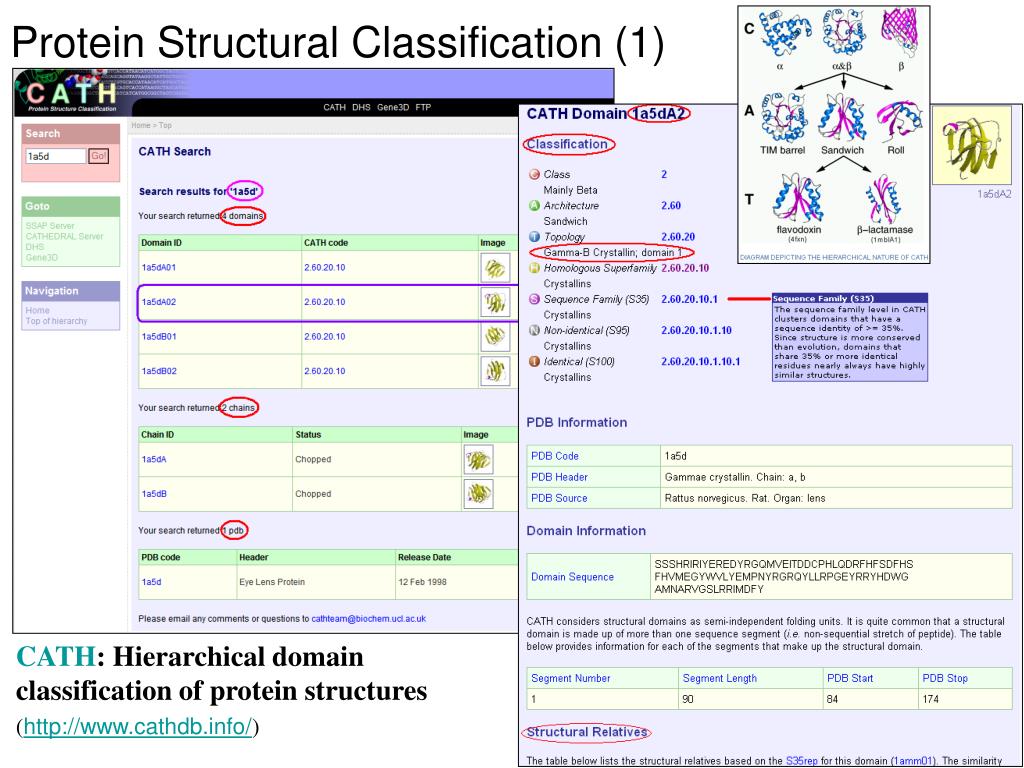Viewport: 1024px width, 768px height.
Task: Open the 1a5dA01 domain thumbnail image
Action: (x=495, y=268)
